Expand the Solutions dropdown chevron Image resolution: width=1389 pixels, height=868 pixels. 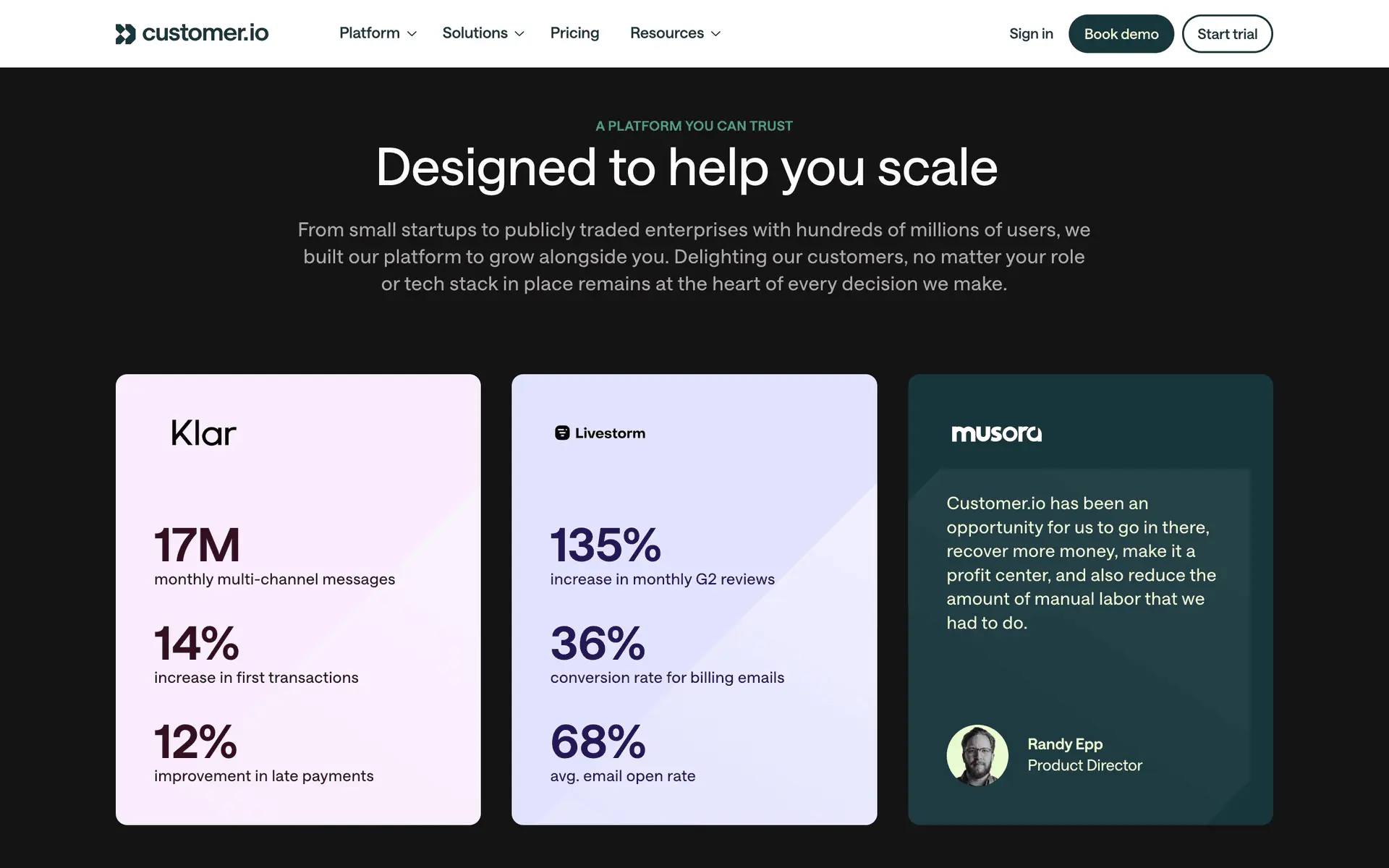(x=519, y=34)
